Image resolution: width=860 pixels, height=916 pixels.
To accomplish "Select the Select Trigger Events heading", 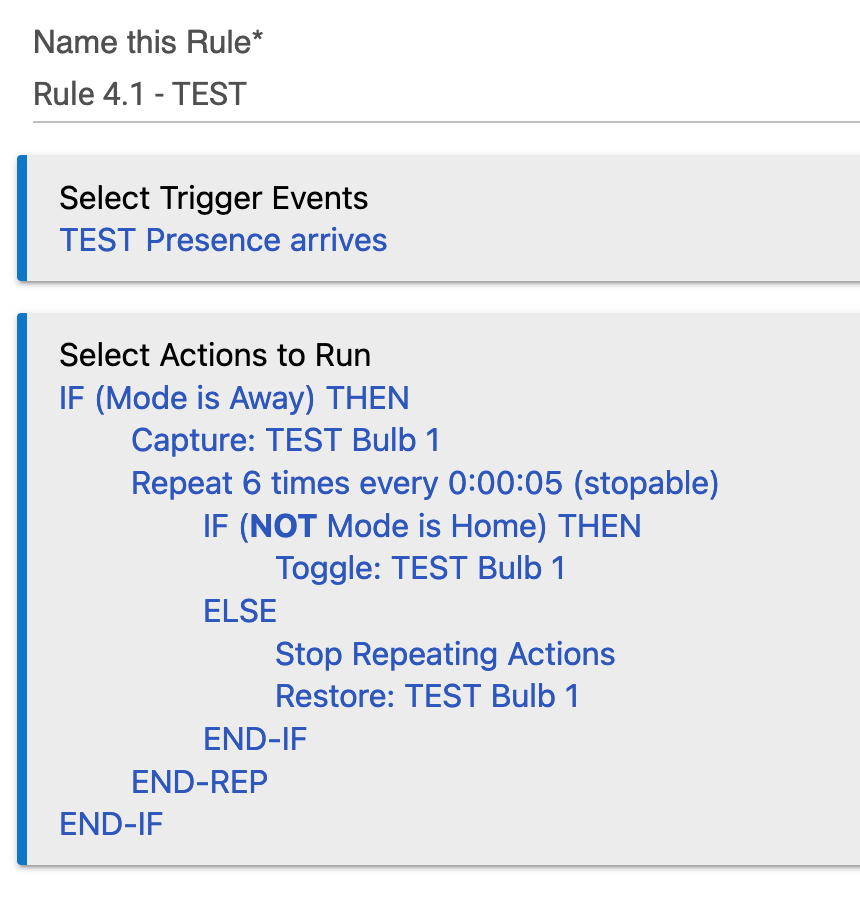I will [x=214, y=198].
